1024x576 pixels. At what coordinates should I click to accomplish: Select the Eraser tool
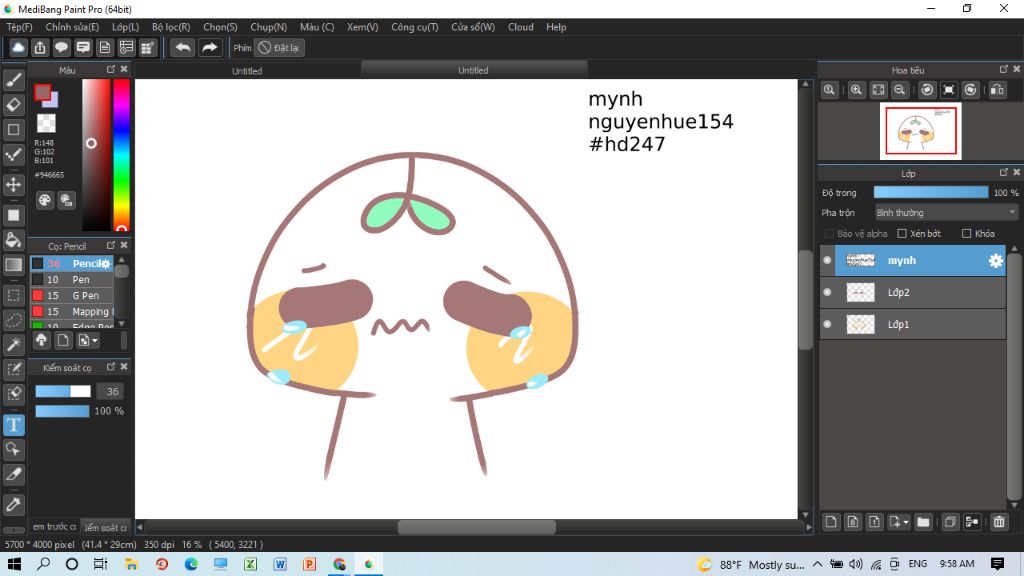click(14, 105)
